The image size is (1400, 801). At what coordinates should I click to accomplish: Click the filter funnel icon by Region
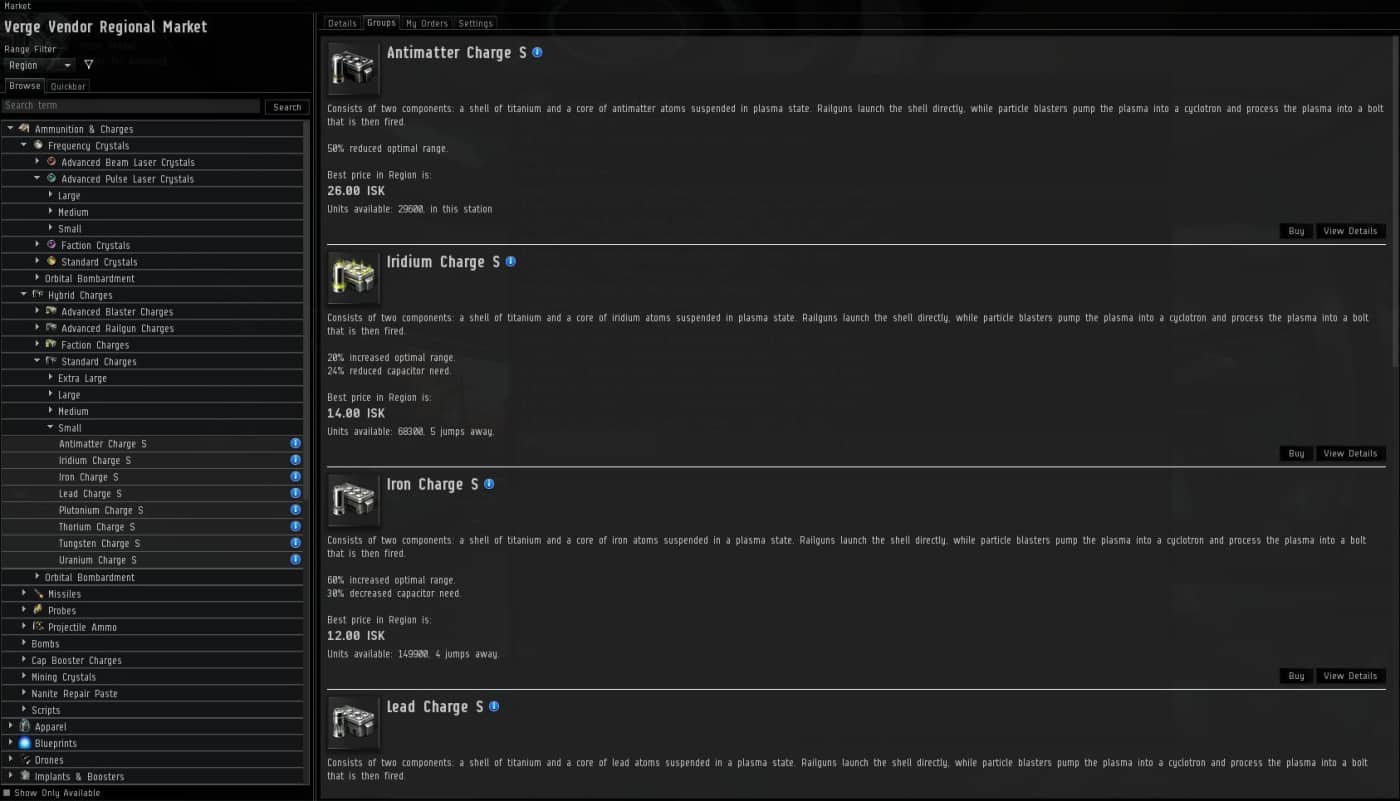click(x=88, y=65)
